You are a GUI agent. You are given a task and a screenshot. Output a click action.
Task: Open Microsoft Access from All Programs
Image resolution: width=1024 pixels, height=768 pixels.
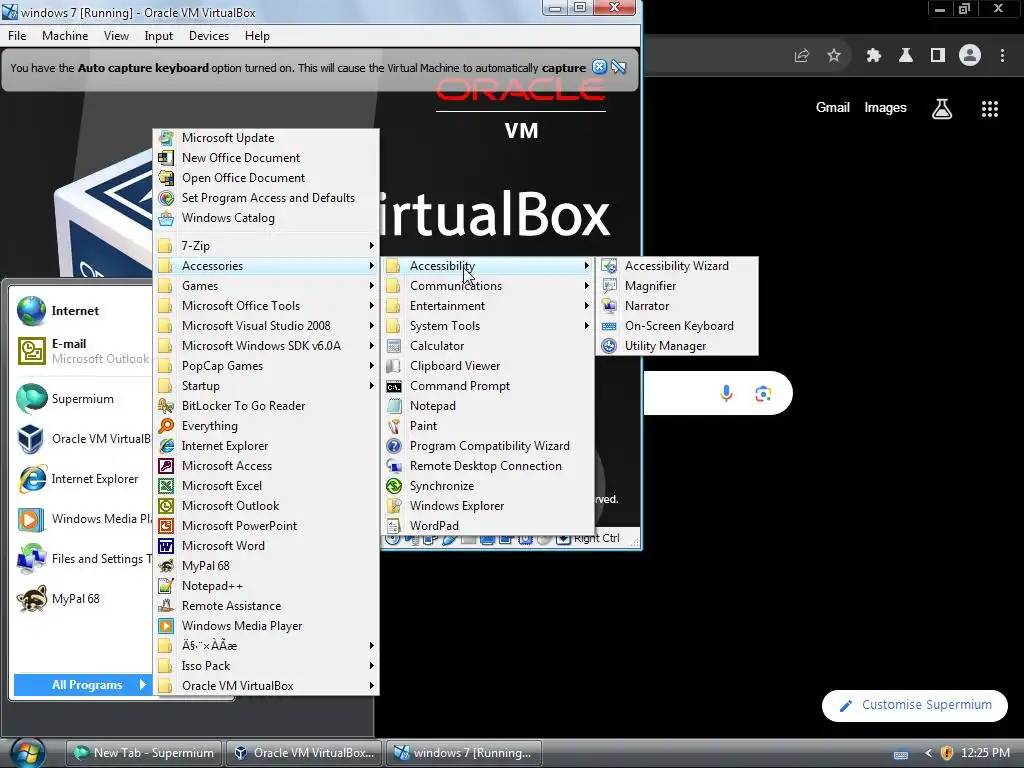click(x=266, y=466)
